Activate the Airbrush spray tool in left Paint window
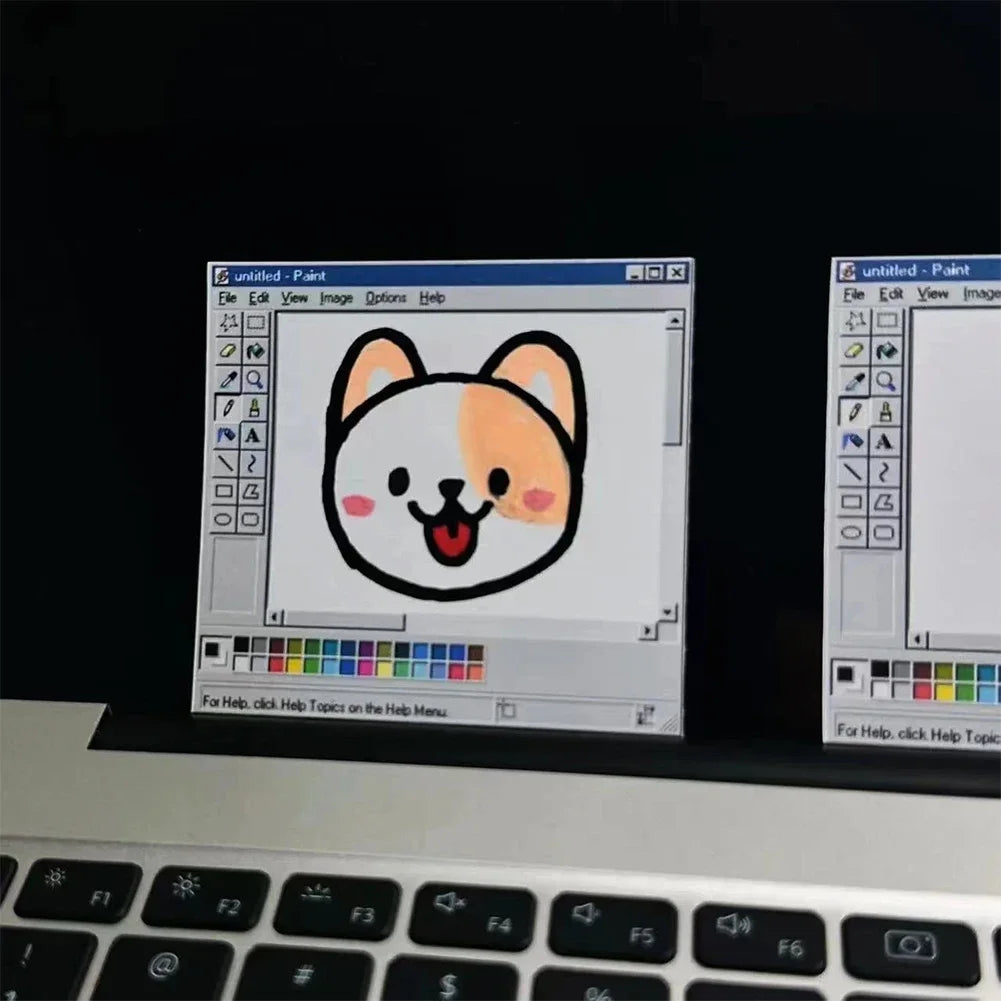 pyautogui.click(x=226, y=435)
